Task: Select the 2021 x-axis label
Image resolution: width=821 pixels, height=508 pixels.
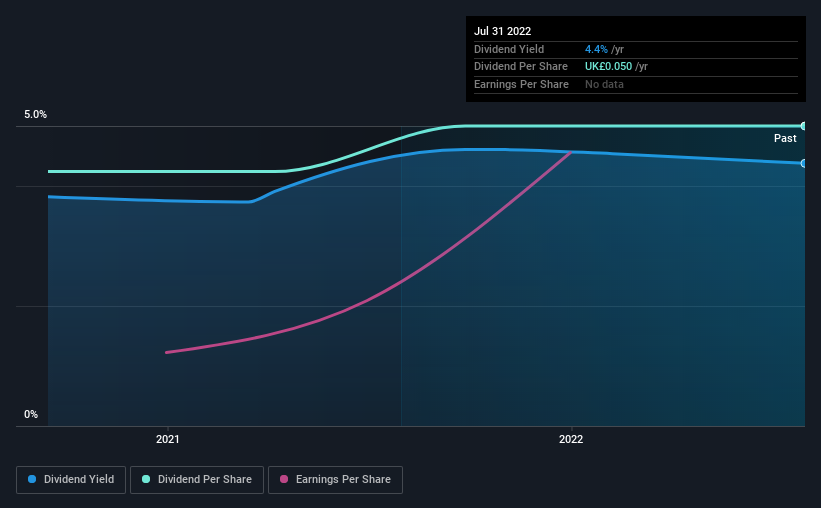Action: [168, 439]
